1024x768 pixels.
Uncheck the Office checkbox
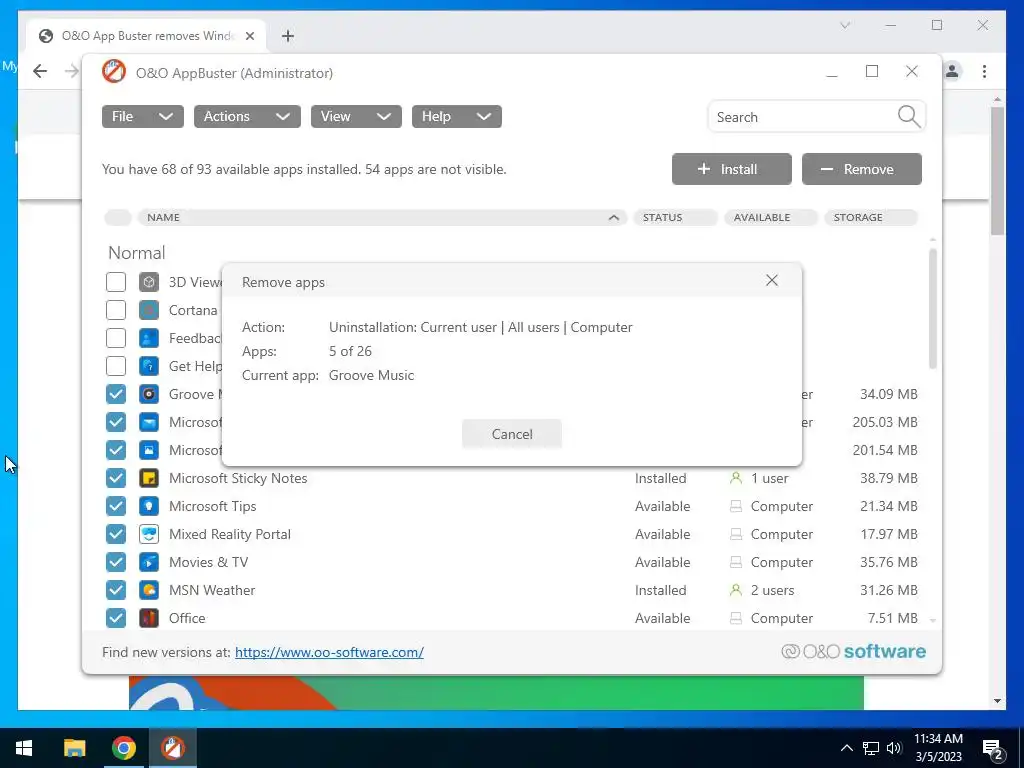point(116,618)
